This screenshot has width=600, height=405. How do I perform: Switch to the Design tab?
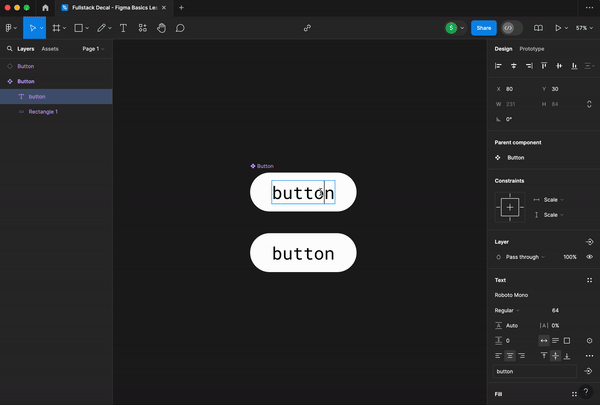tap(503, 49)
